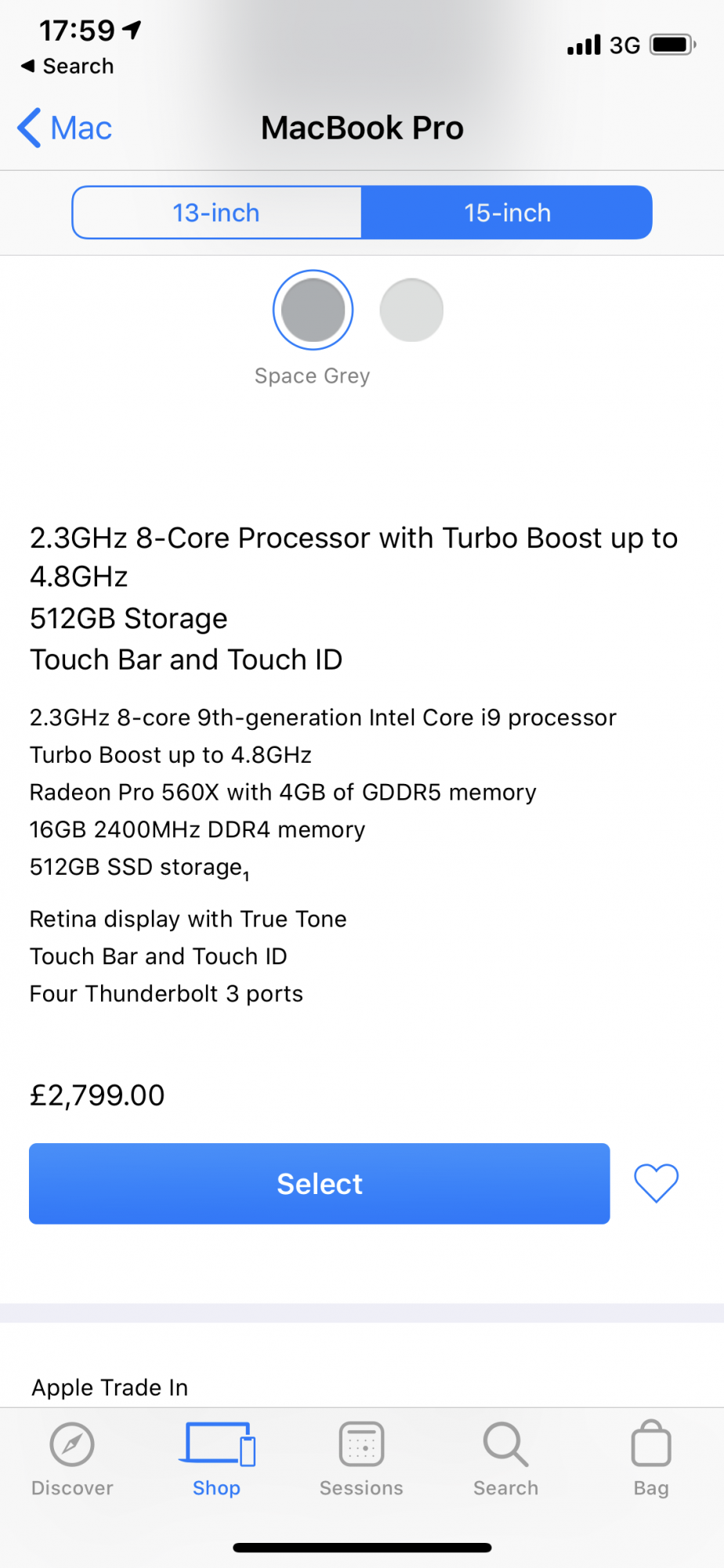Screen dimensions: 724x1568
Task: Tap the Search magnifier icon in tab bar
Action: click(505, 1444)
